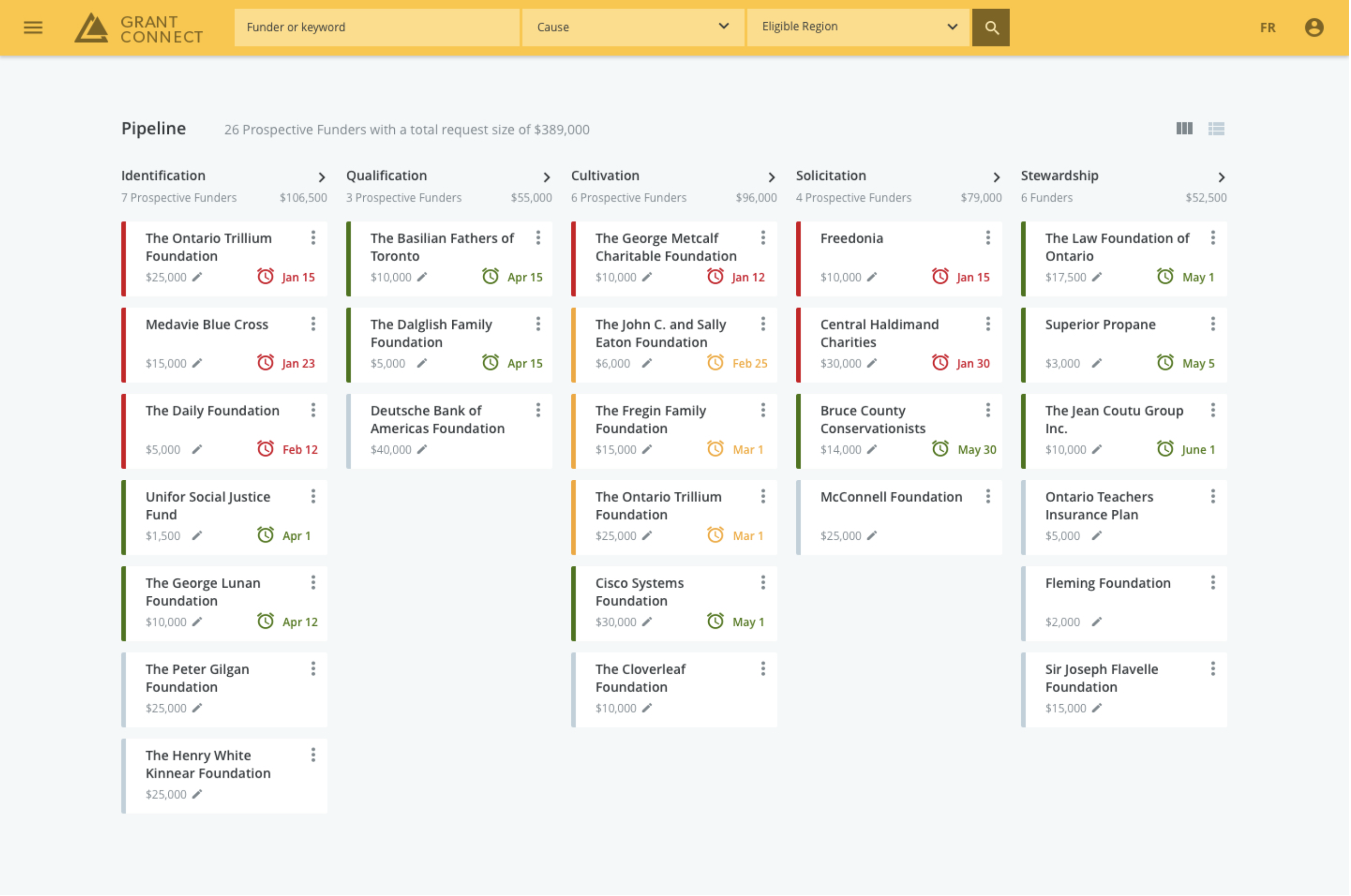Switch to column board view
The width and height of the screenshot is (1351, 896).
(x=1185, y=129)
